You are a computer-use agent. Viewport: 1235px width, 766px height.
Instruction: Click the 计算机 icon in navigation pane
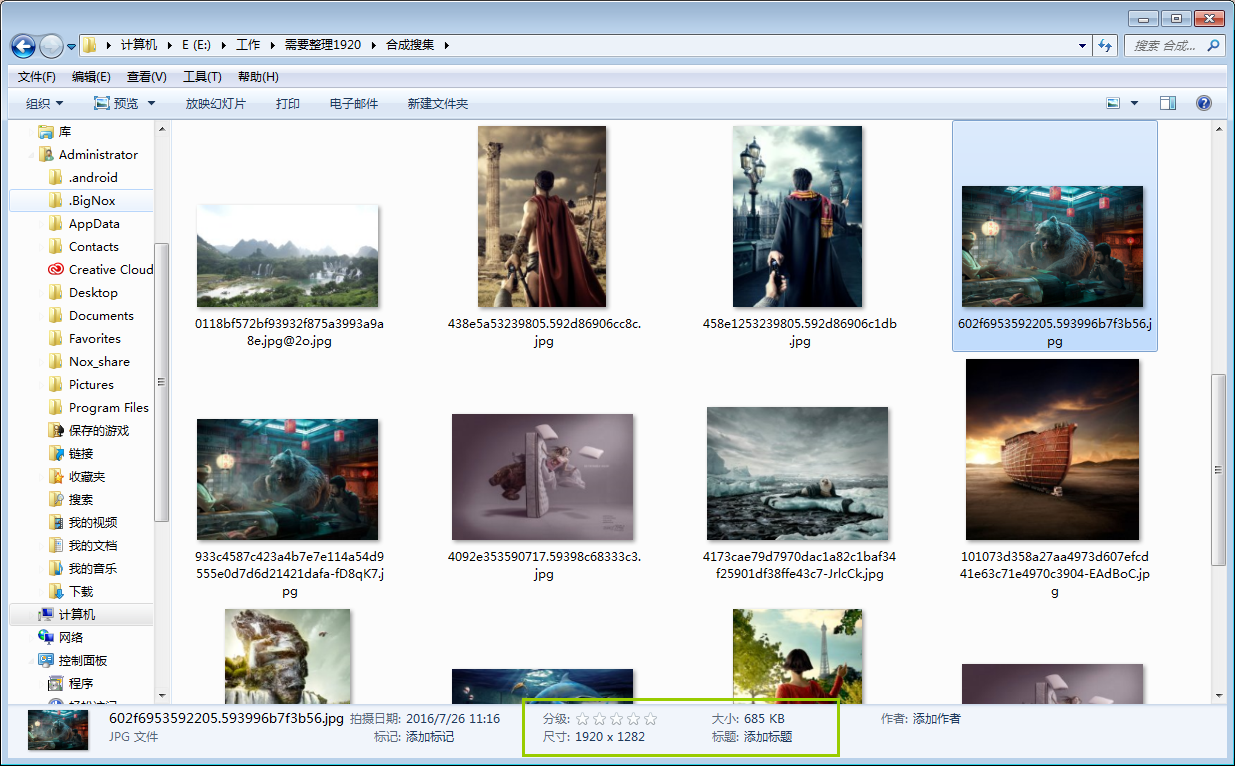46,614
